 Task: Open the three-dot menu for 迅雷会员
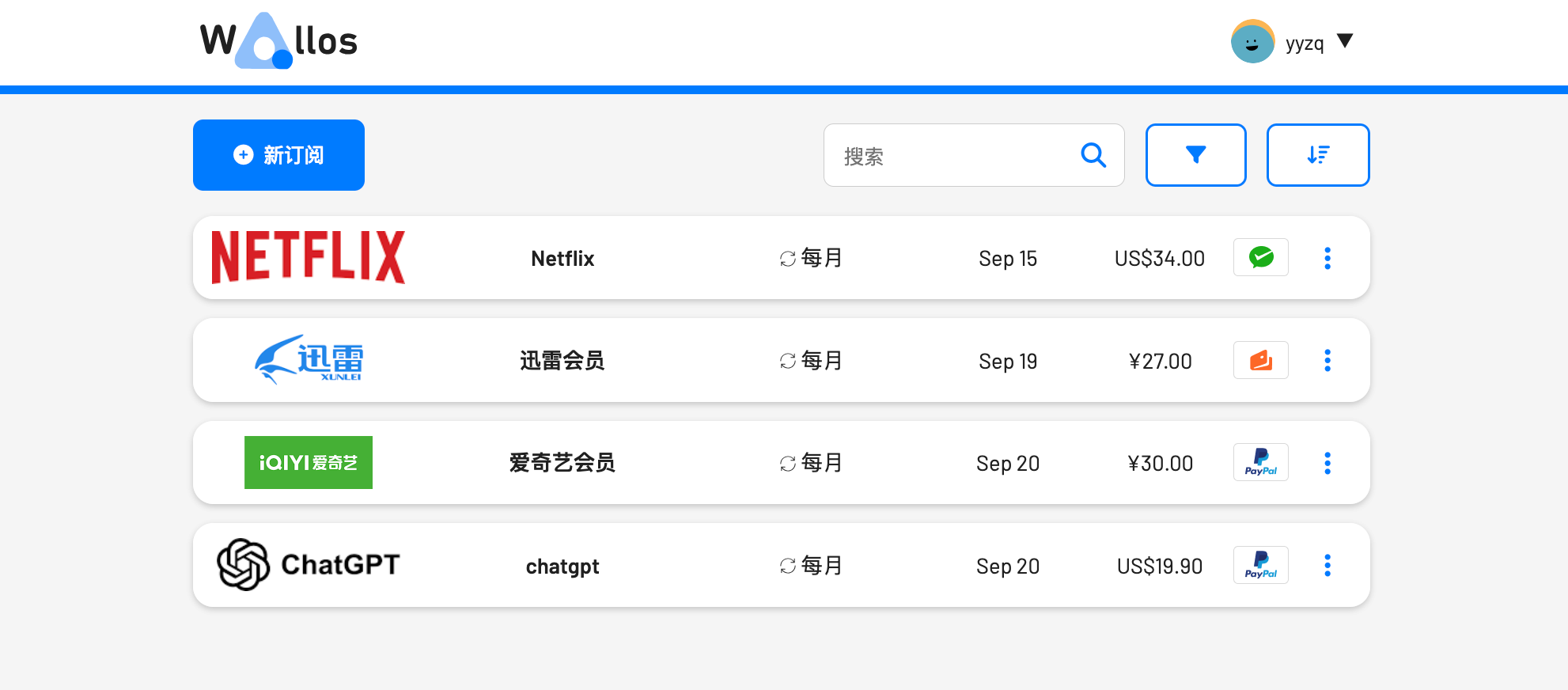coord(1327,361)
